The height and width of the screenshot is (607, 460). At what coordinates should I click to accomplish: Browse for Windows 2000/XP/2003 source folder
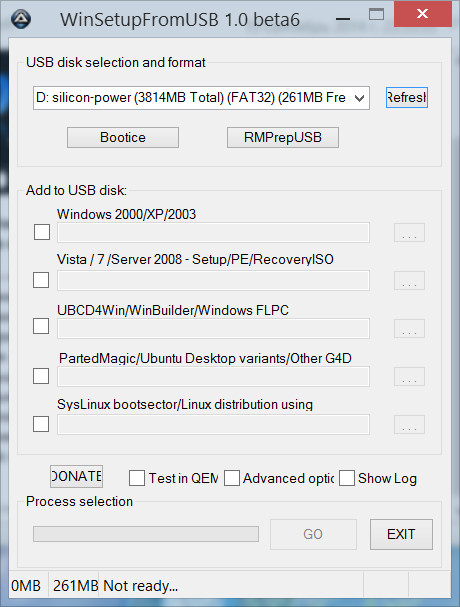pos(409,233)
